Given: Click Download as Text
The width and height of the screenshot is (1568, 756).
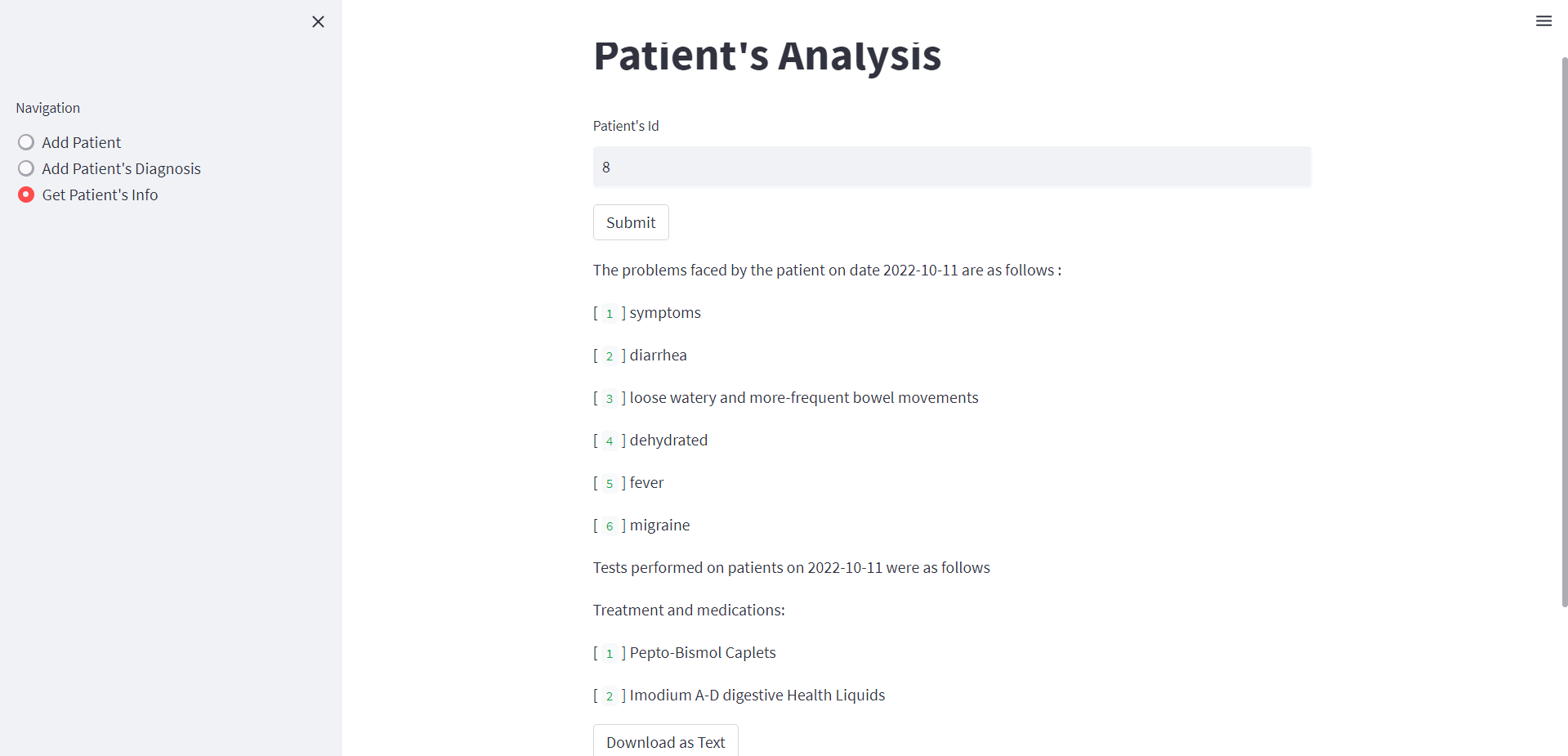Looking at the screenshot, I should [x=665, y=742].
